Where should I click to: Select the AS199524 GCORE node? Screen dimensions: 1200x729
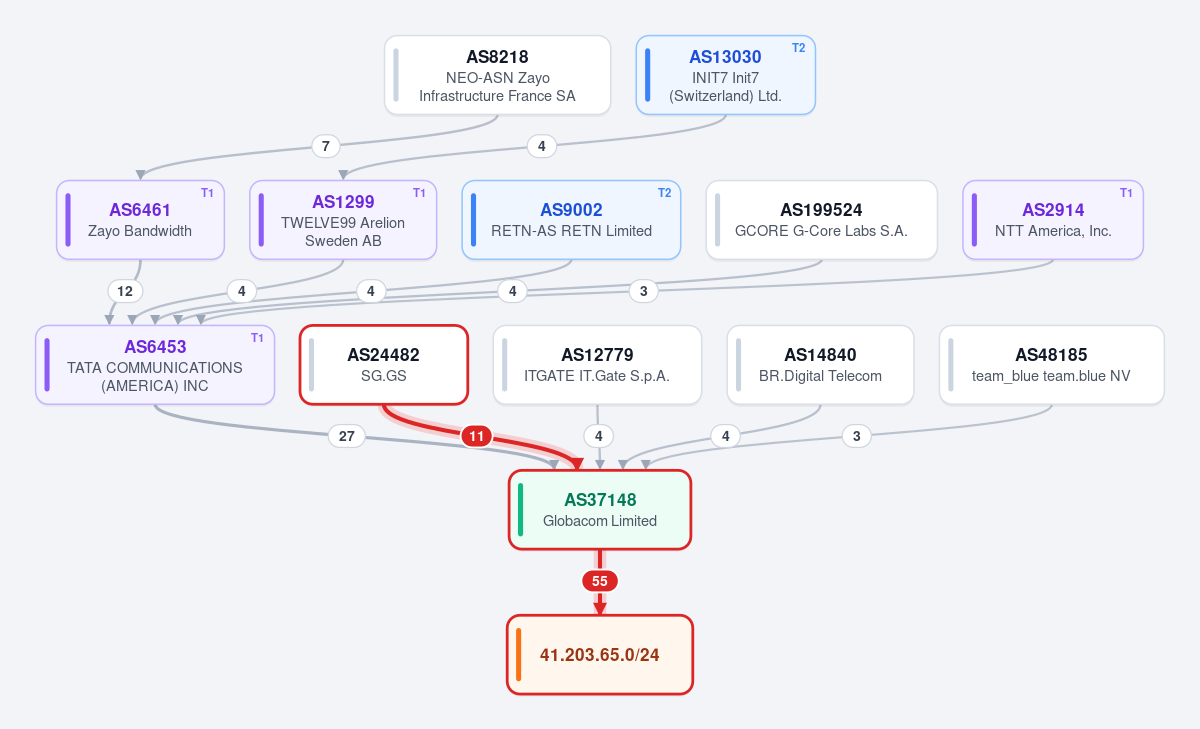coord(821,220)
